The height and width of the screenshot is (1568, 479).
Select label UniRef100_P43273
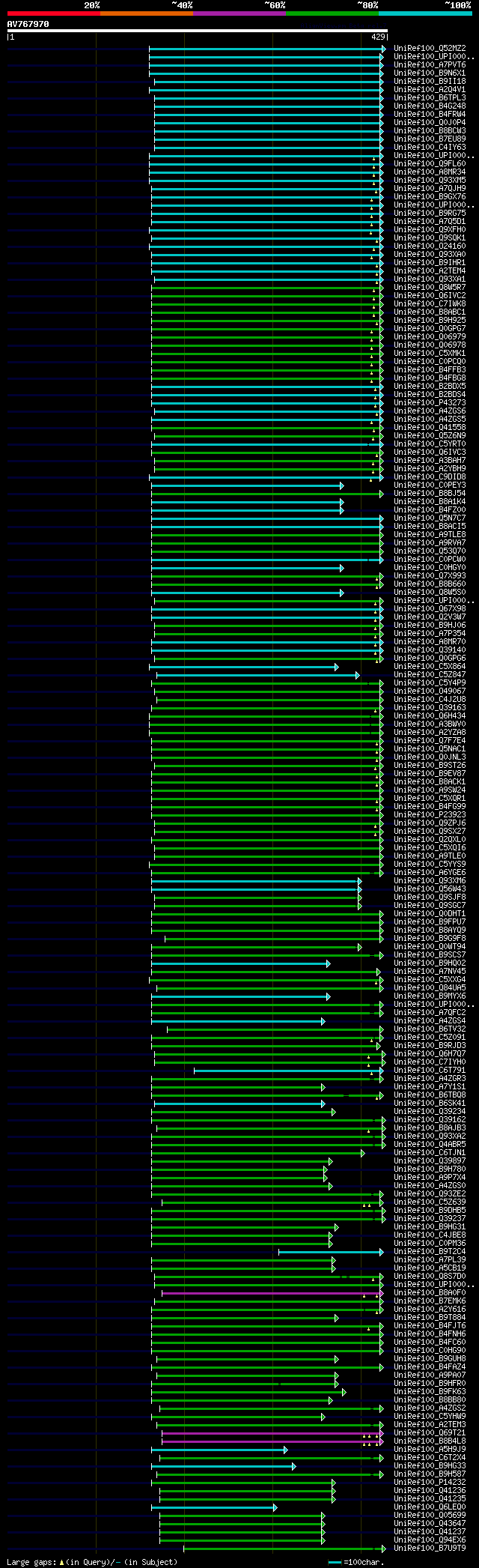pos(430,403)
